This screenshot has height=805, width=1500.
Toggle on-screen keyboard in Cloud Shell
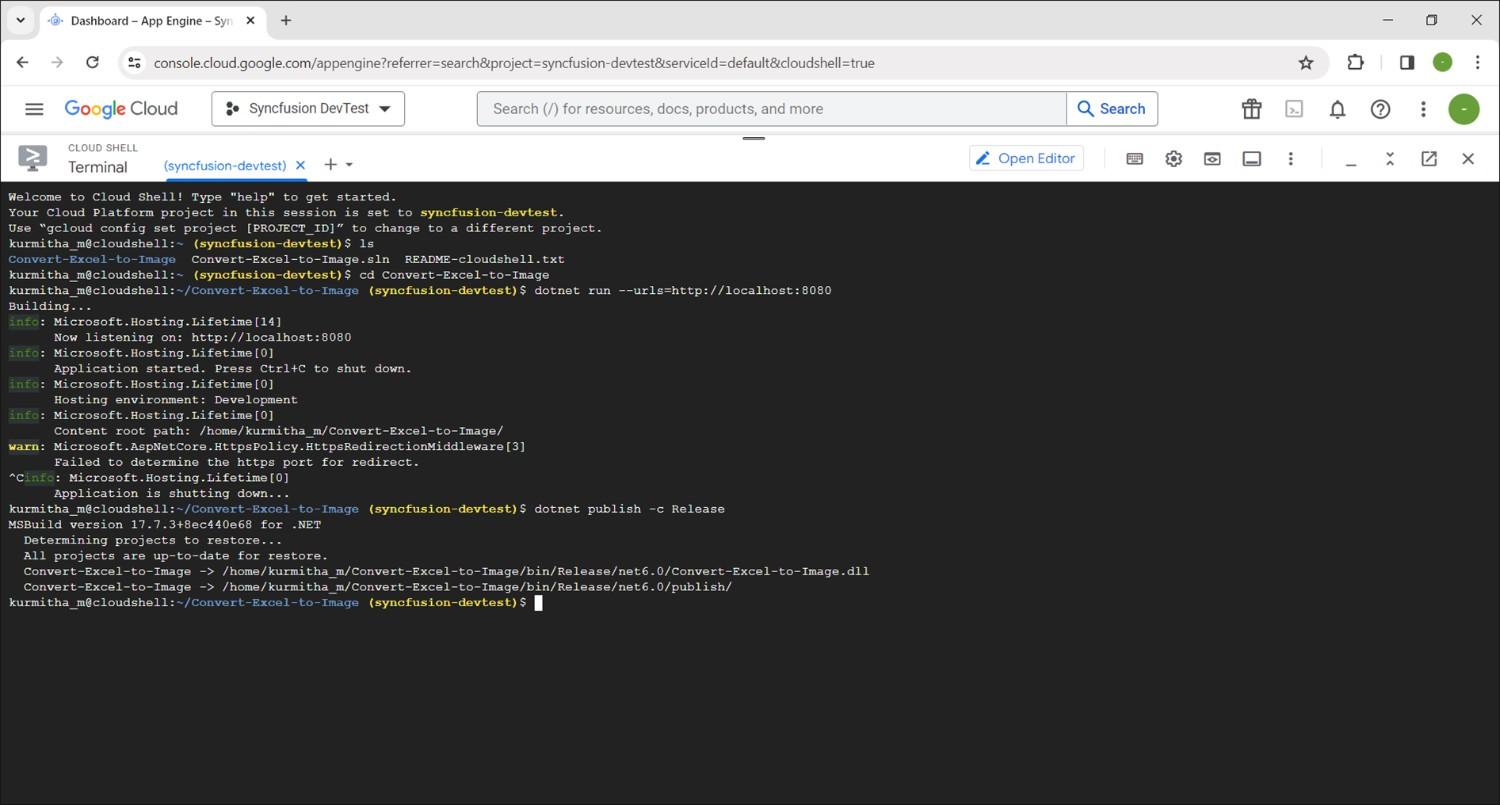click(1134, 159)
